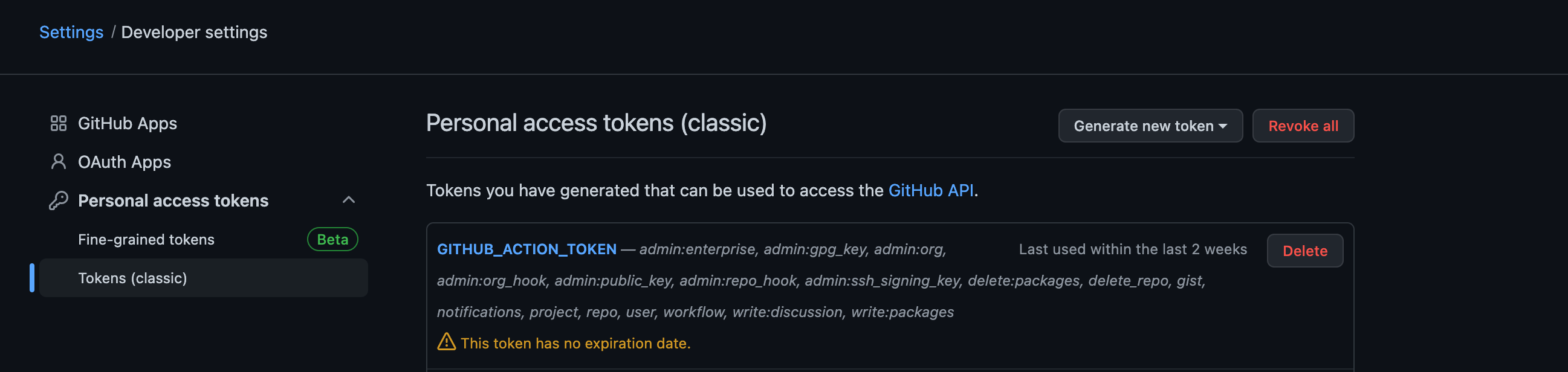Click the OAuth Apps person icon
Screen dimensions: 1568x372
click(x=59, y=162)
